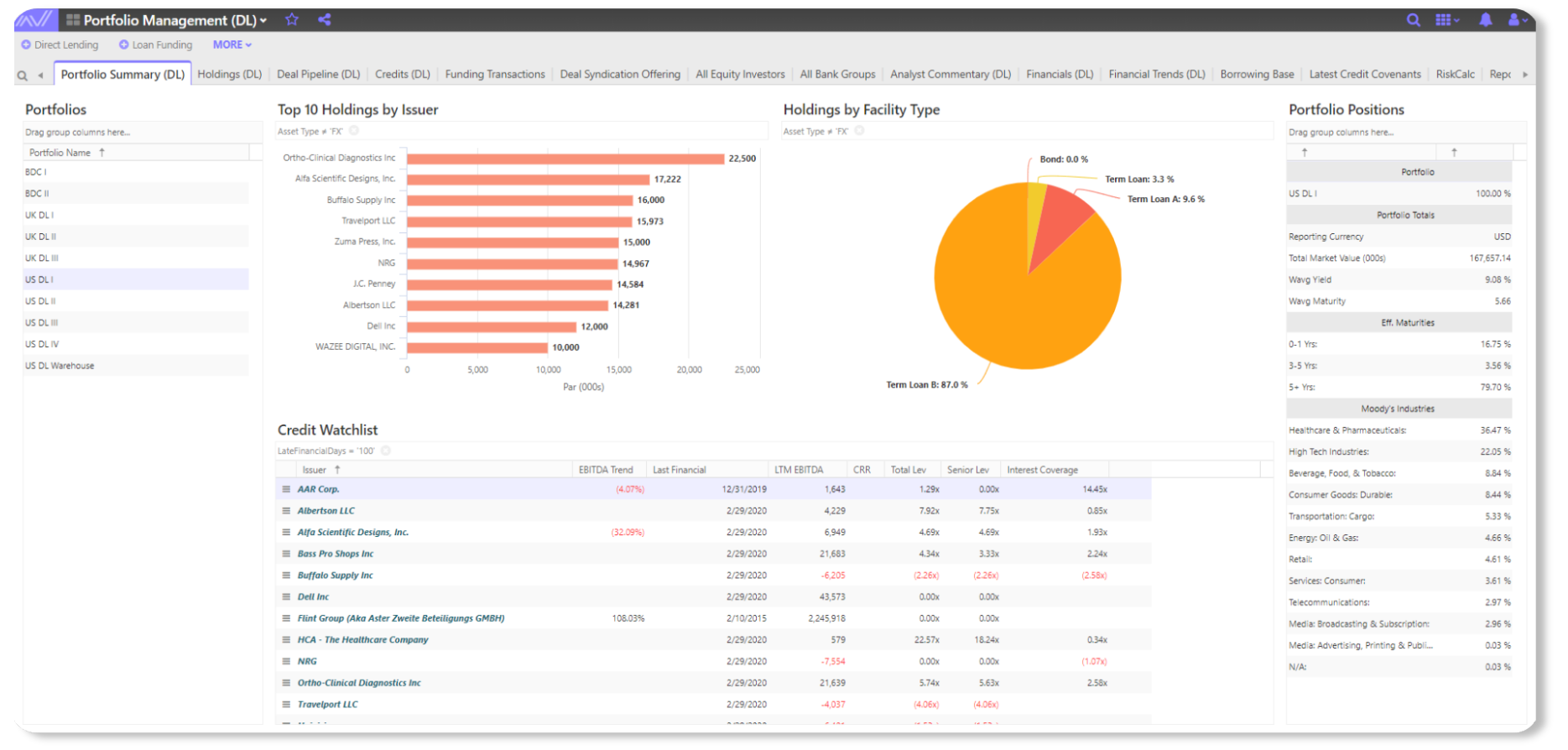This screenshot has width=1568, height=750.
Task: Open row menu for AAR Corp.
Action: [x=286, y=489]
